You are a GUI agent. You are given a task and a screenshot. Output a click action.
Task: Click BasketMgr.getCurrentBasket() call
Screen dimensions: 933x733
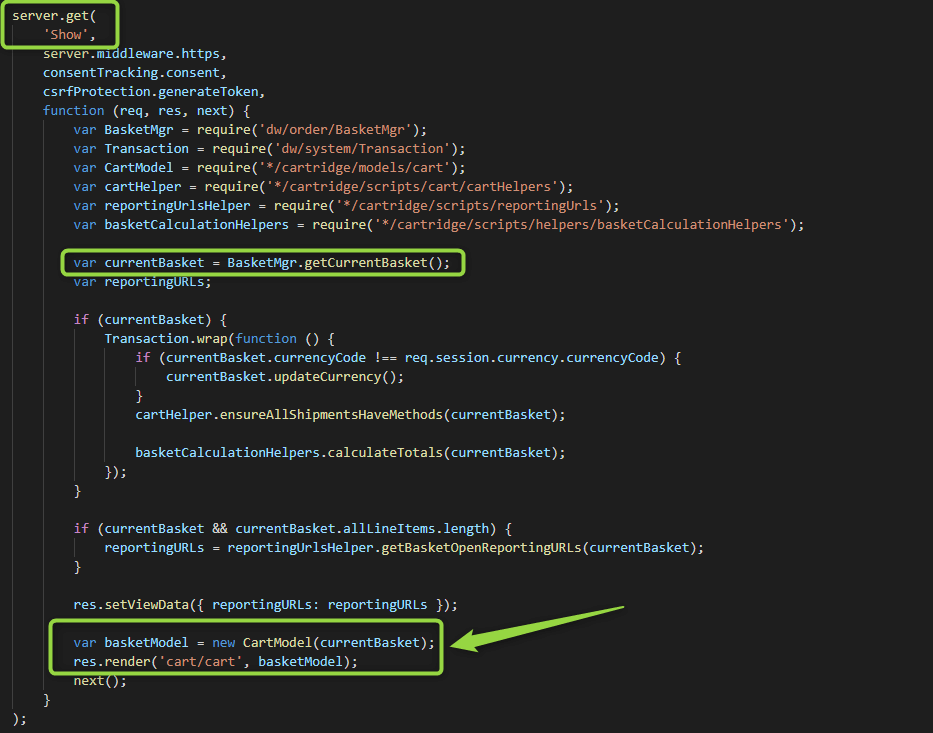pyautogui.click(x=338, y=263)
